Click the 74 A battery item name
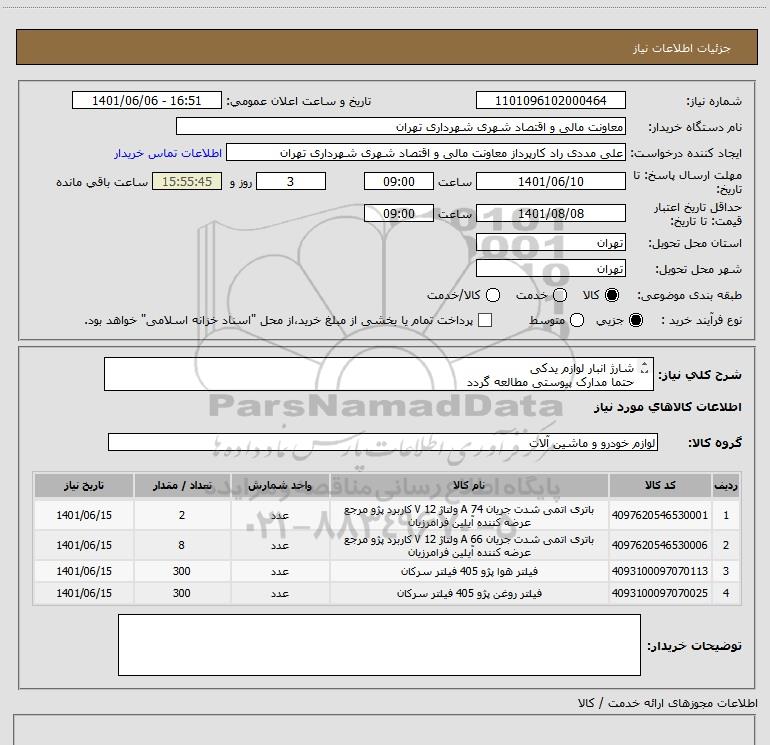Image resolution: width=770 pixels, height=745 pixels. [x=469, y=516]
